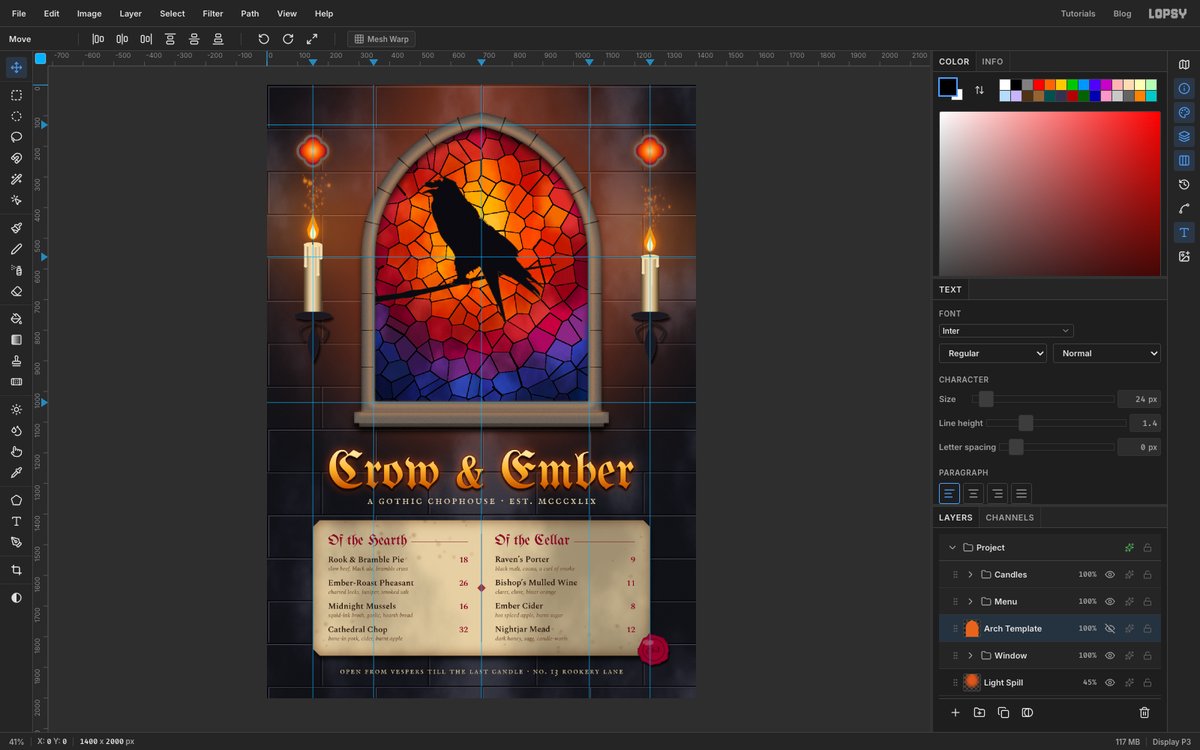This screenshot has height=750, width=1200.
Task: Click the align top edges icon
Action: (169, 39)
